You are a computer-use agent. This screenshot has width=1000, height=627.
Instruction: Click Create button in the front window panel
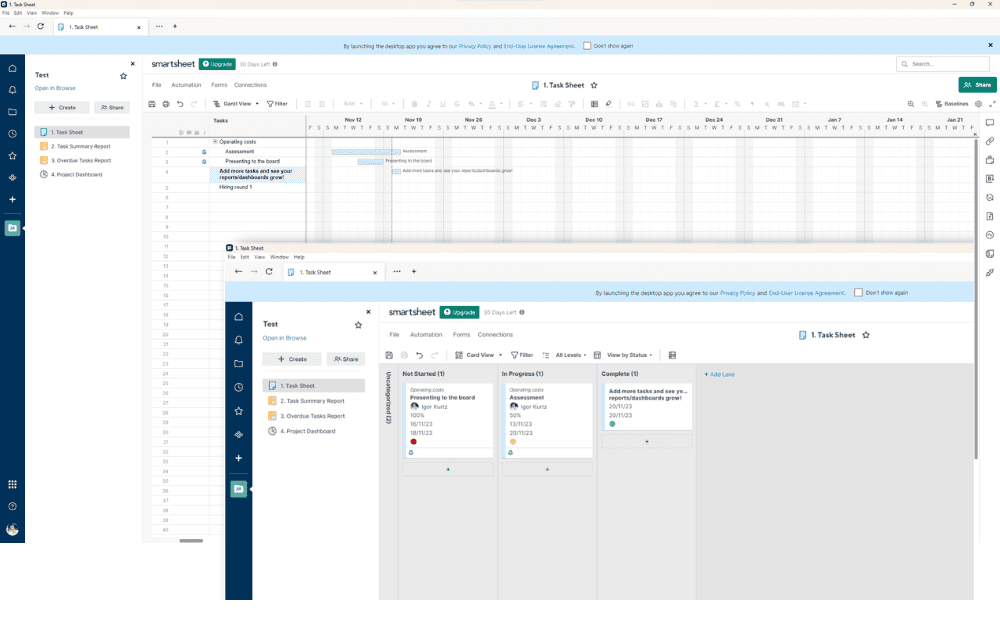(292, 359)
